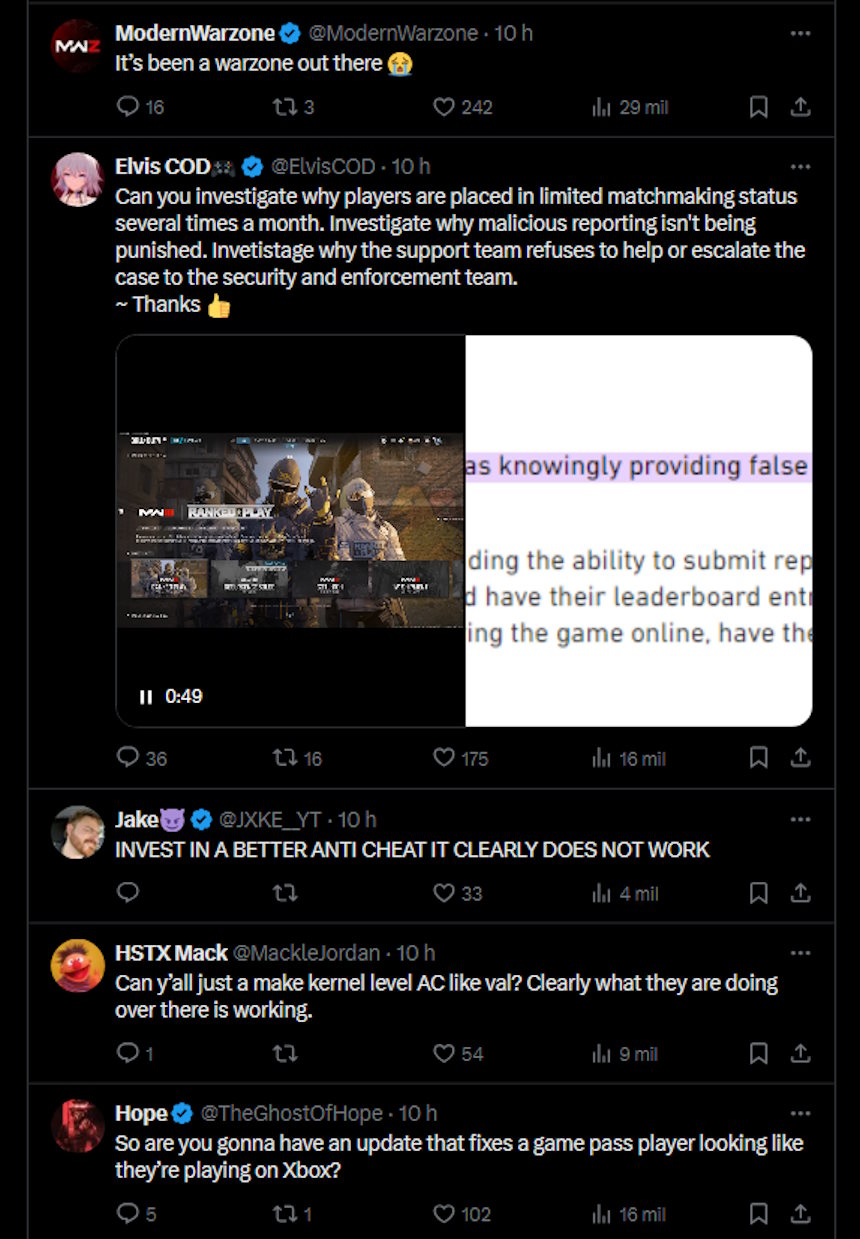Open more options on Hope's tweet
The width and height of the screenshot is (860, 1239).
(x=800, y=1113)
